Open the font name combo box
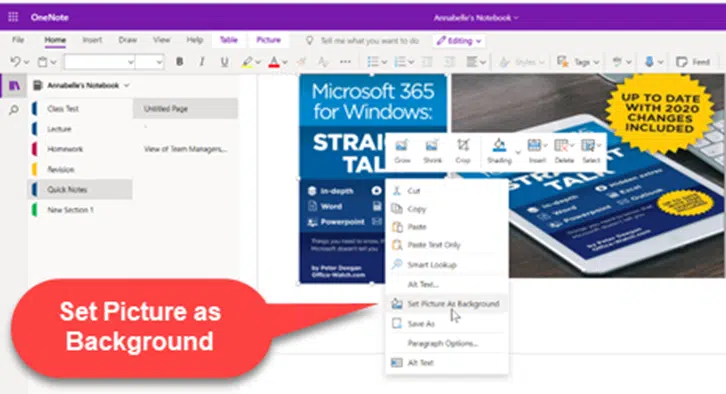Viewport: 726px width, 394px height. 100,62
